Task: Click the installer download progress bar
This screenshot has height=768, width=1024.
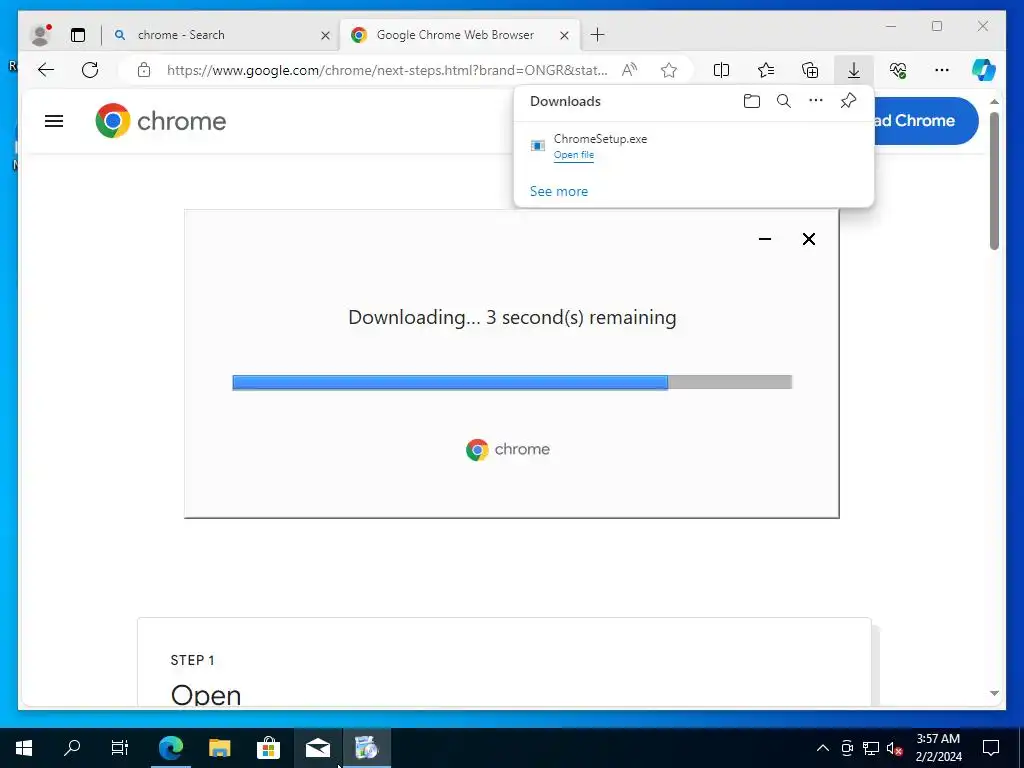Action: [512, 382]
